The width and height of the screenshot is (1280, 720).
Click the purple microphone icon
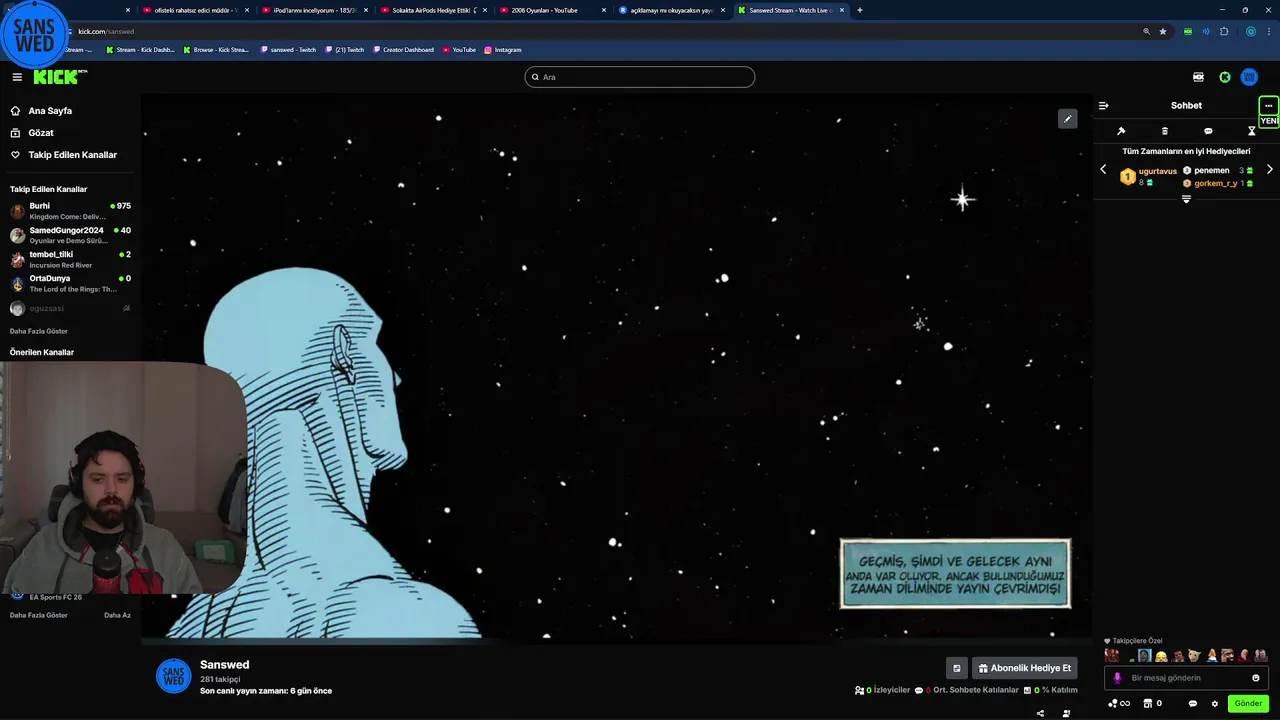pyautogui.click(x=1118, y=678)
